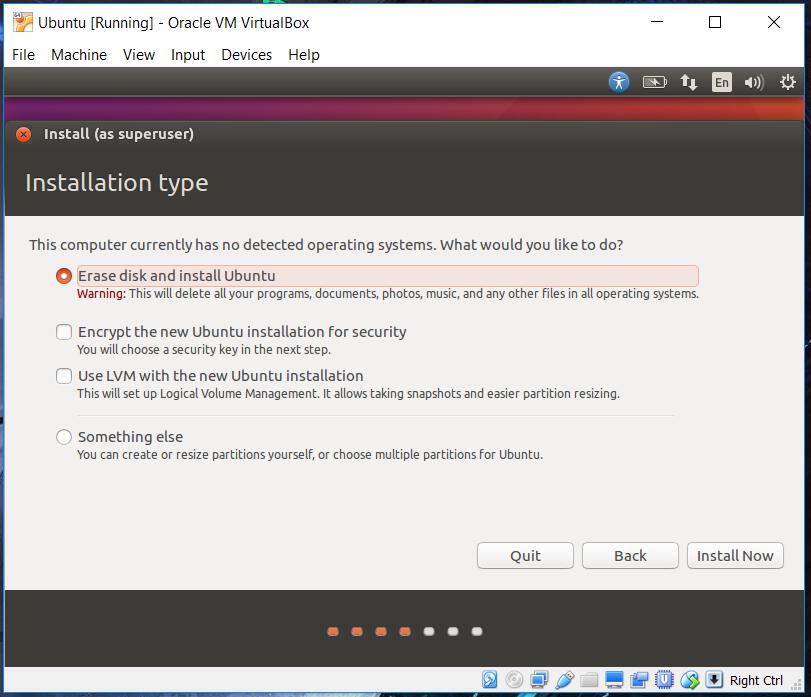811x697 pixels.
Task: Maximize the VirtualBox window
Action: coord(715,22)
